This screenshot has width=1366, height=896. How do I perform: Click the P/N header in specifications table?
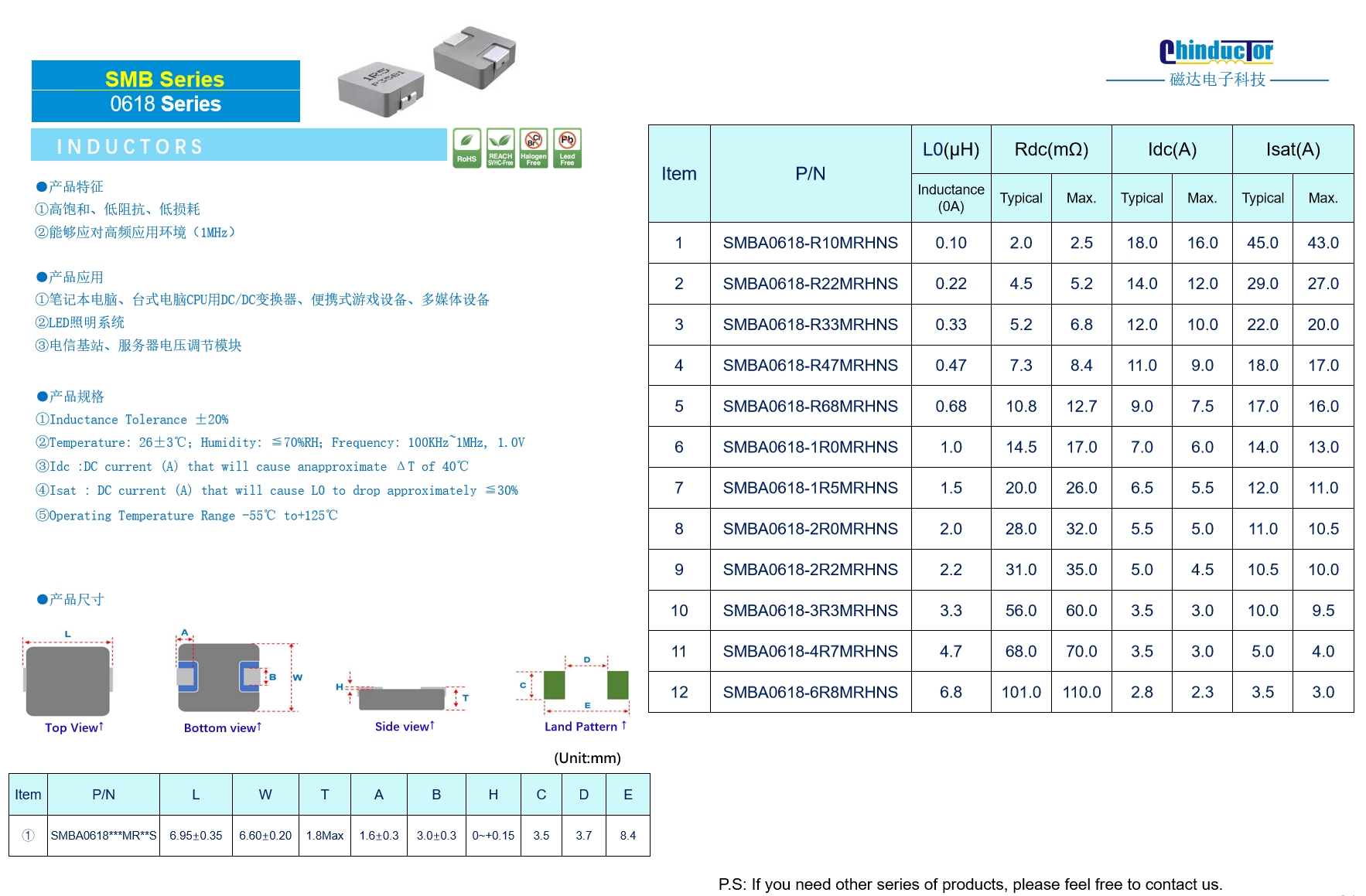[x=810, y=174]
